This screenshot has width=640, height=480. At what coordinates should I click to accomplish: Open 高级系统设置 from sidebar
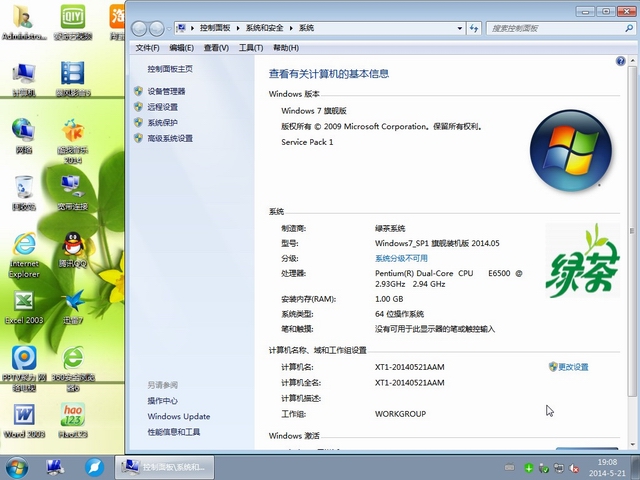tap(170, 138)
